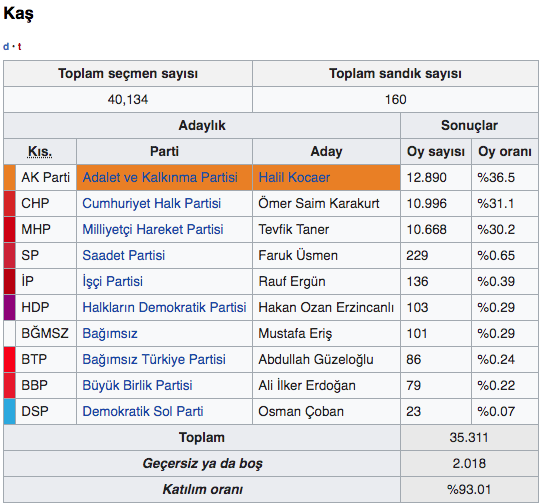The image size is (539, 503).
Task: Open the İşçi Partisi link
Action: tap(112, 281)
